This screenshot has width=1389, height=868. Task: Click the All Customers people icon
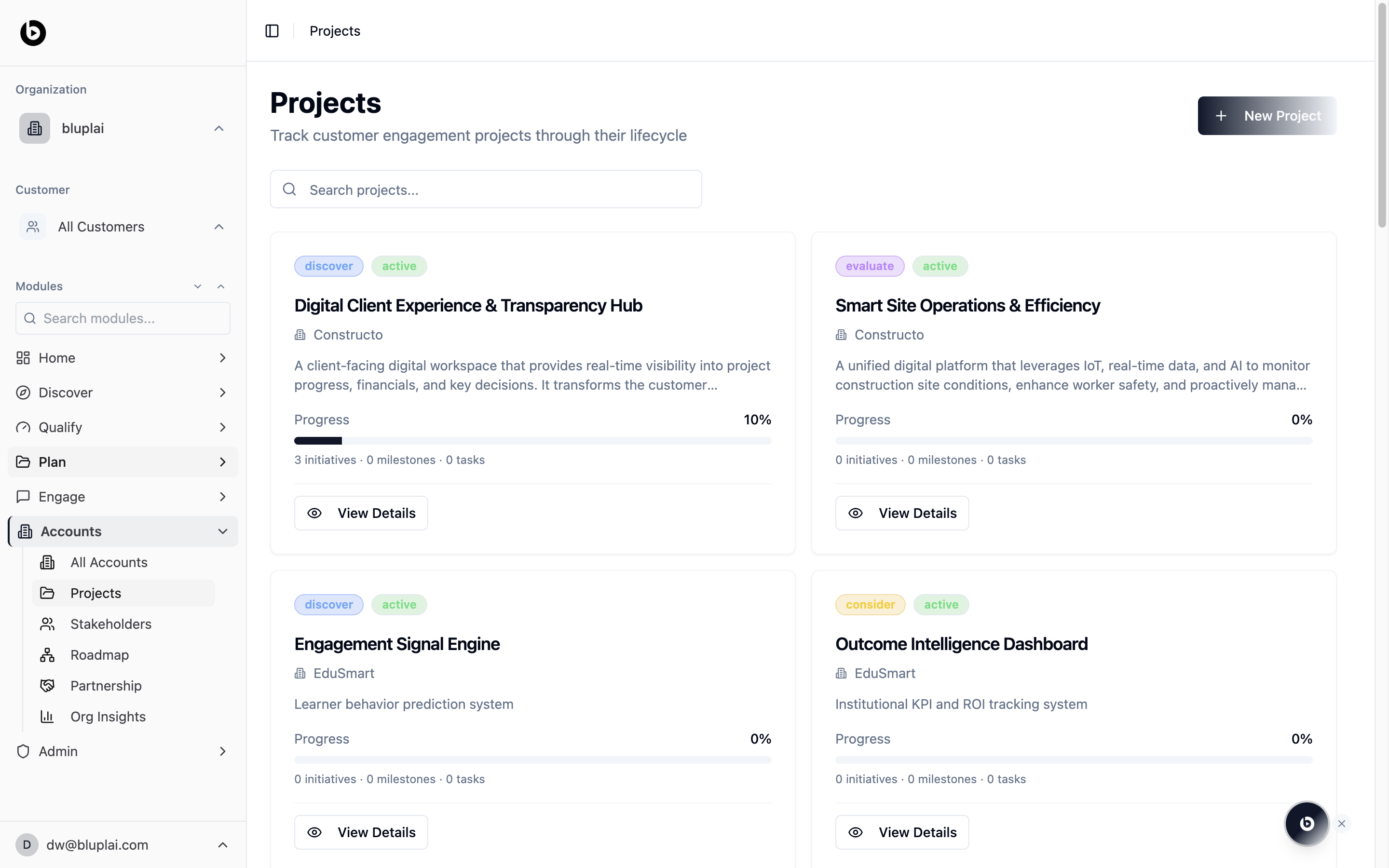coord(33,227)
